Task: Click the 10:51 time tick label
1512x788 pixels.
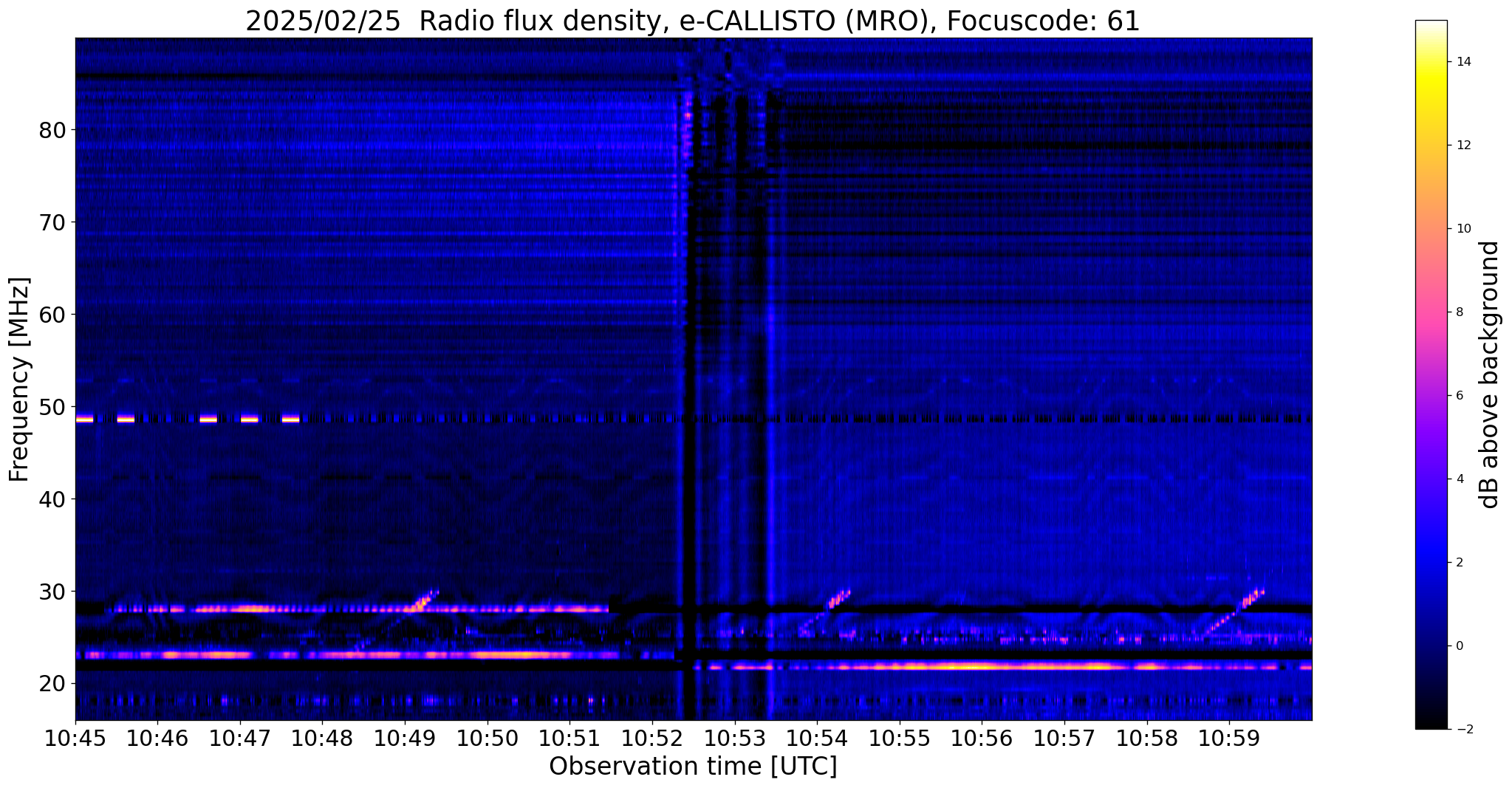Action: pos(569,739)
